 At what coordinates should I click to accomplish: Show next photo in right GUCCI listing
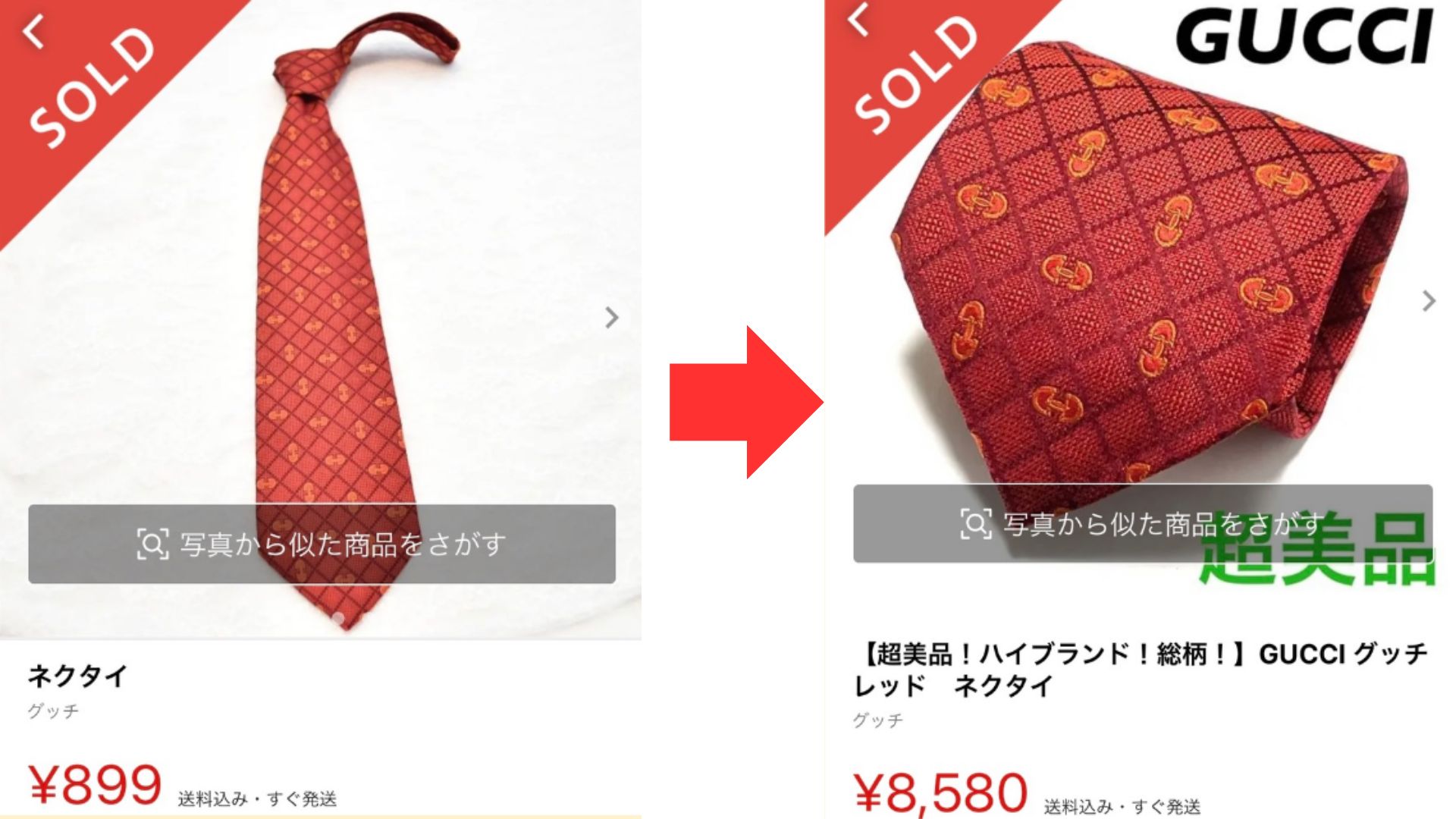click(1429, 301)
